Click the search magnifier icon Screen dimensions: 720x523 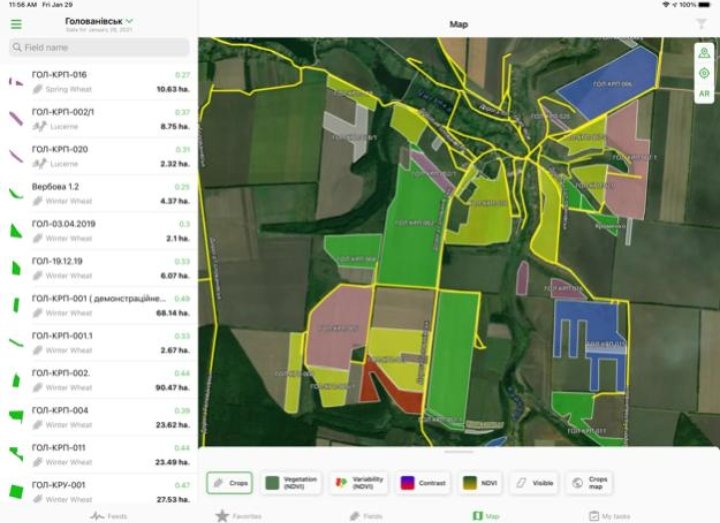[x=17, y=47]
